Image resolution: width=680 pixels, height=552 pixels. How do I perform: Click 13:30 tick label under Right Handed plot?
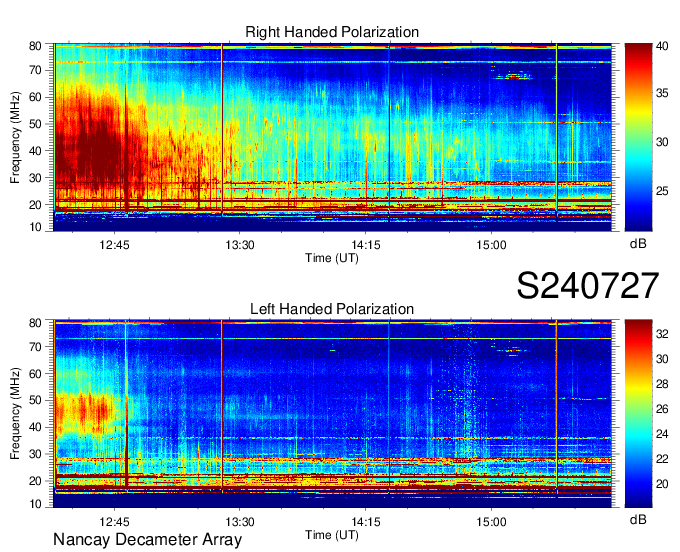point(240,245)
